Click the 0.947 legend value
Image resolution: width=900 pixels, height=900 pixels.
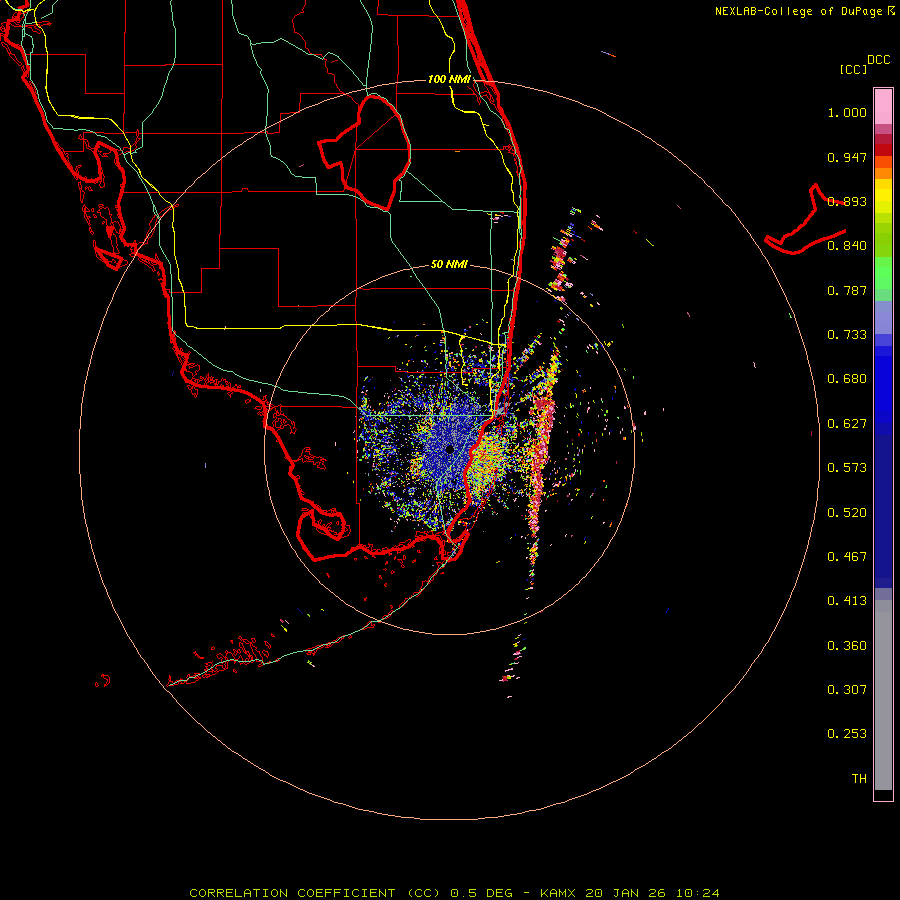click(847, 157)
